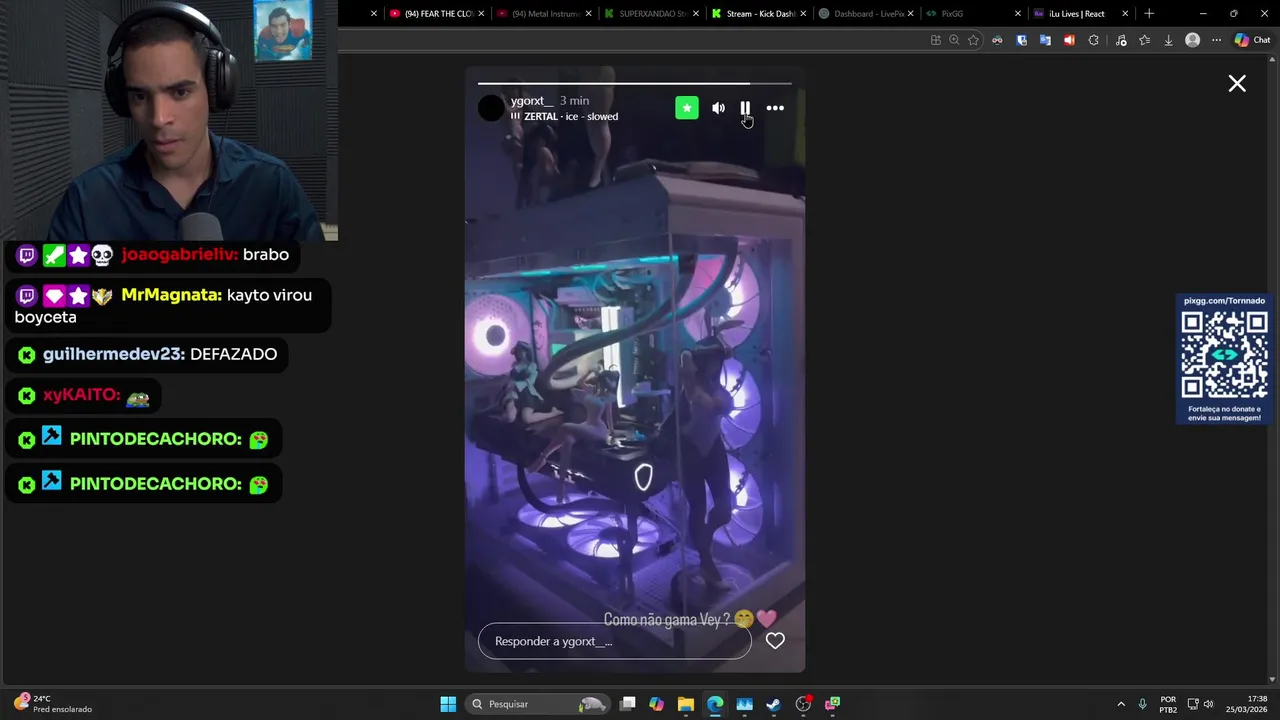Click the xyKAITO chat message
Image resolution: width=1280 pixels, height=720 pixels.
(x=85, y=395)
